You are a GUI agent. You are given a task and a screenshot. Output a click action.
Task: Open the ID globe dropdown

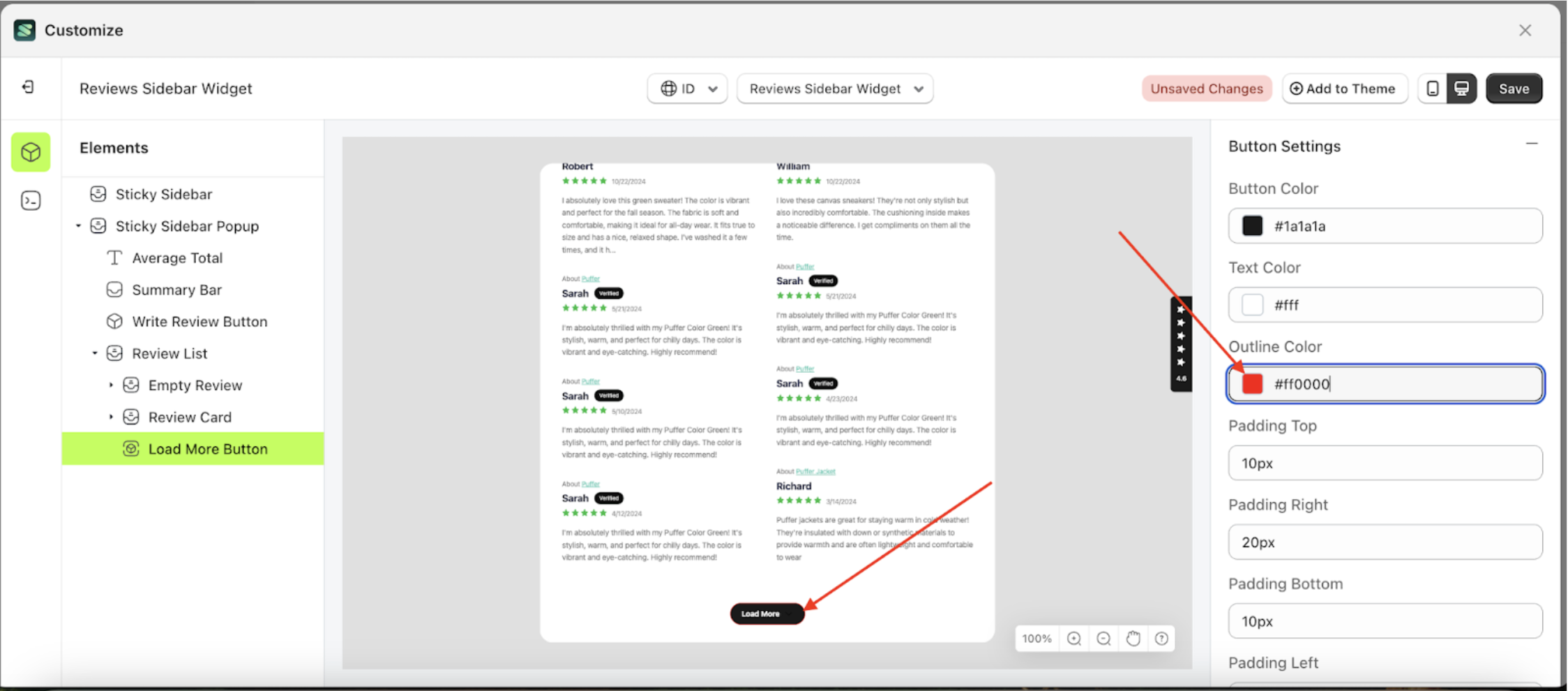(x=687, y=88)
